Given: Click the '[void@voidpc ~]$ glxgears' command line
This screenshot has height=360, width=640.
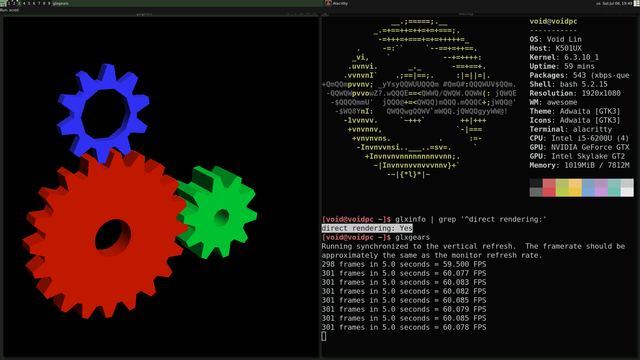Looking at the screenshot, I should click(376, 237).
